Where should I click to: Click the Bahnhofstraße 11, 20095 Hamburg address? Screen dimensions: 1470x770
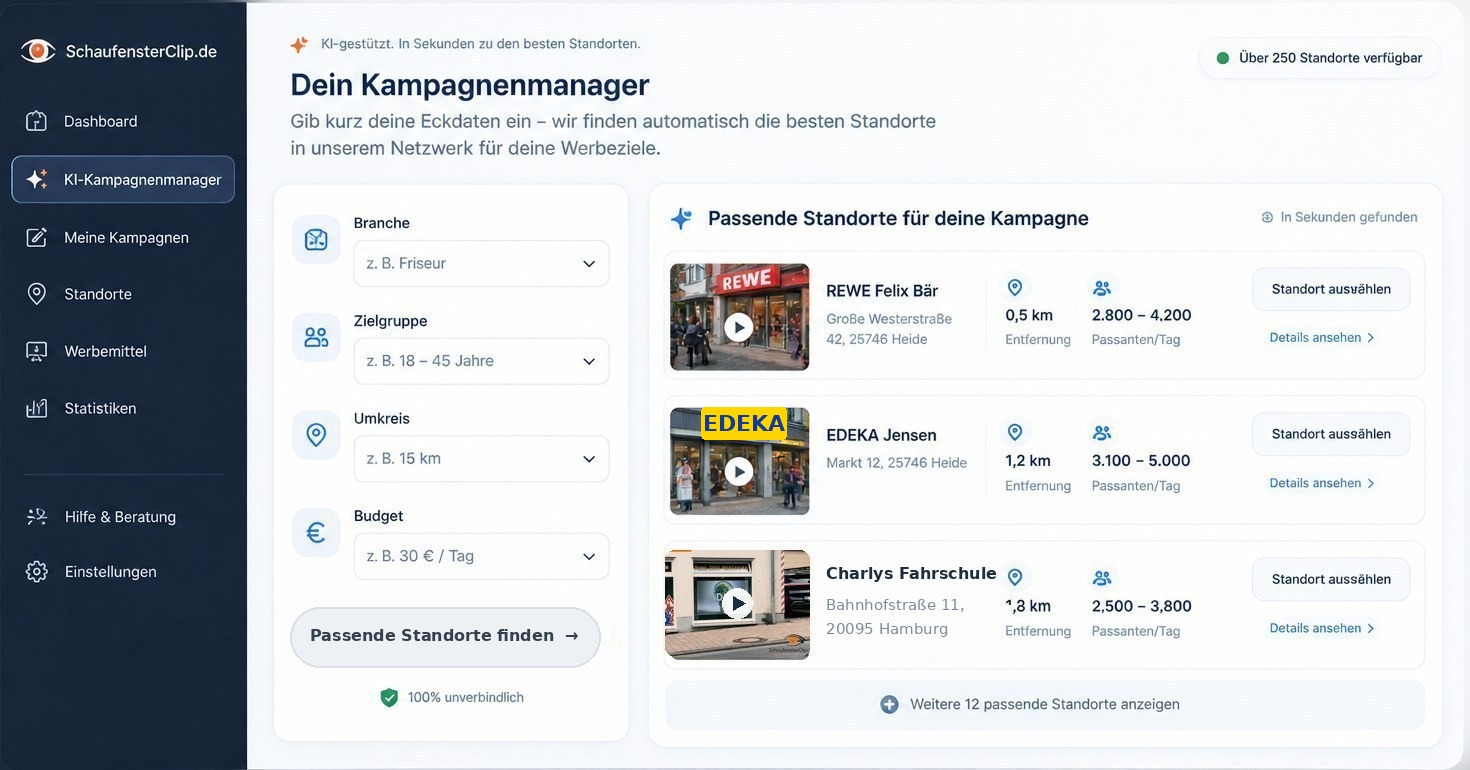[x=895, y=617]
